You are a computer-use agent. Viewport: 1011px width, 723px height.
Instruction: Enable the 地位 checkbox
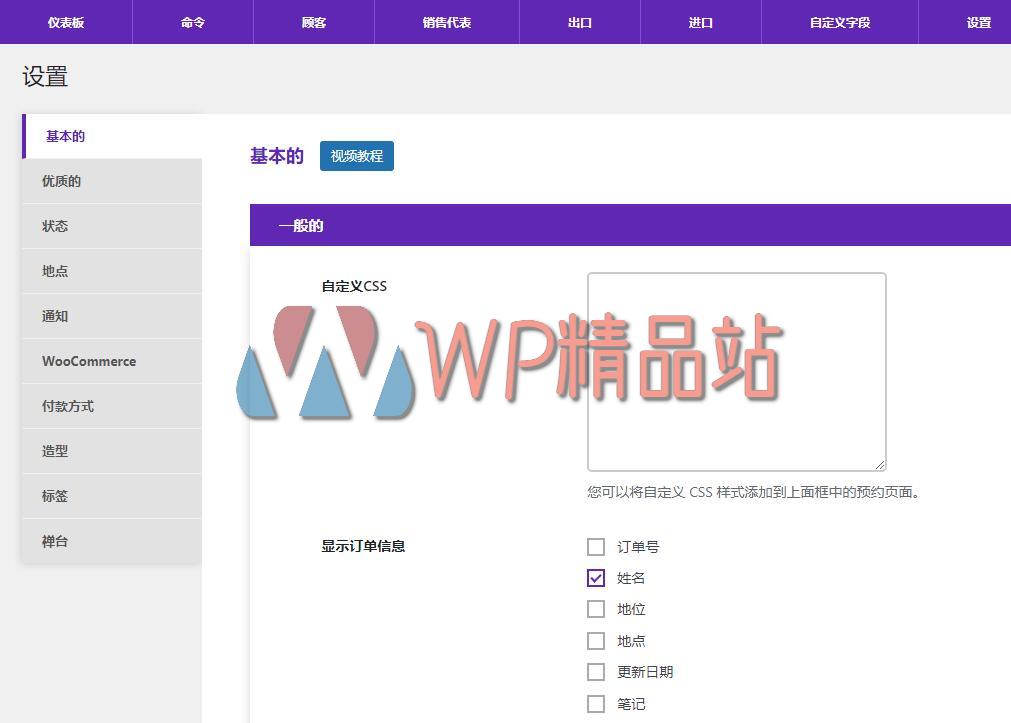pyautogui.click(x=596, y=609)
